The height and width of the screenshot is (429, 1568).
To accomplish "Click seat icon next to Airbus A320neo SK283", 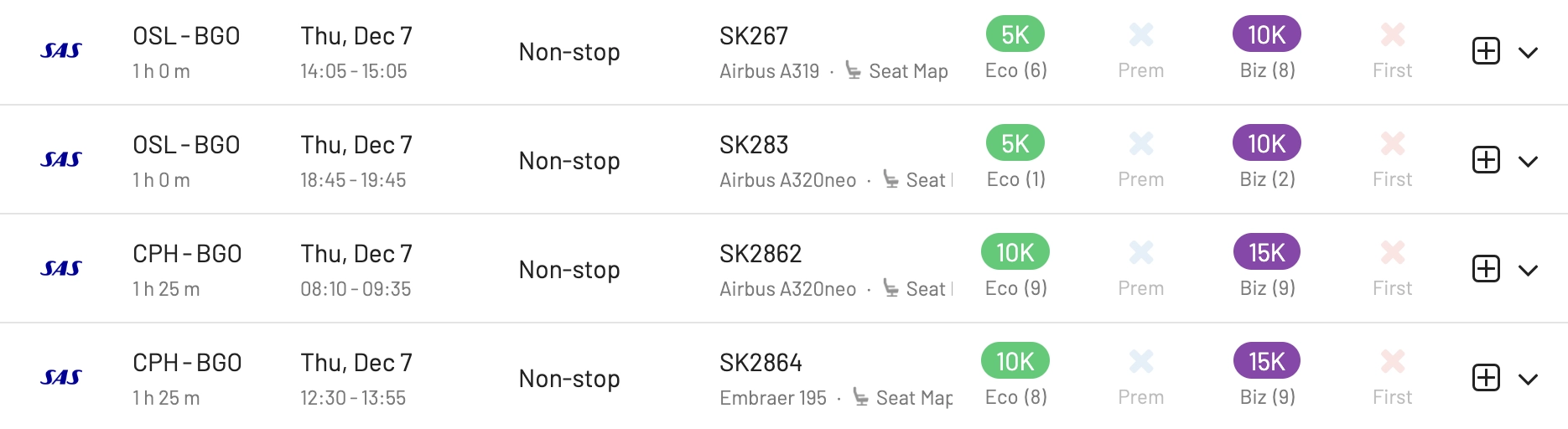I will 891,180.
